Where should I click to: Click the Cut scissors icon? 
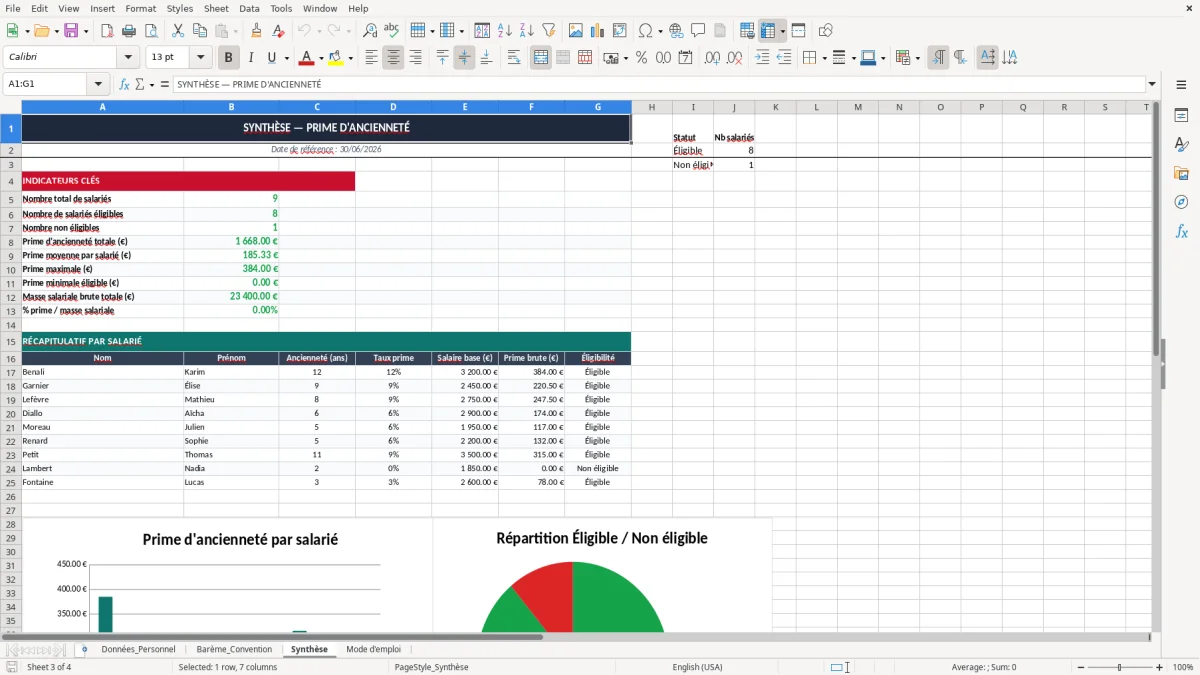click(178, 31)
